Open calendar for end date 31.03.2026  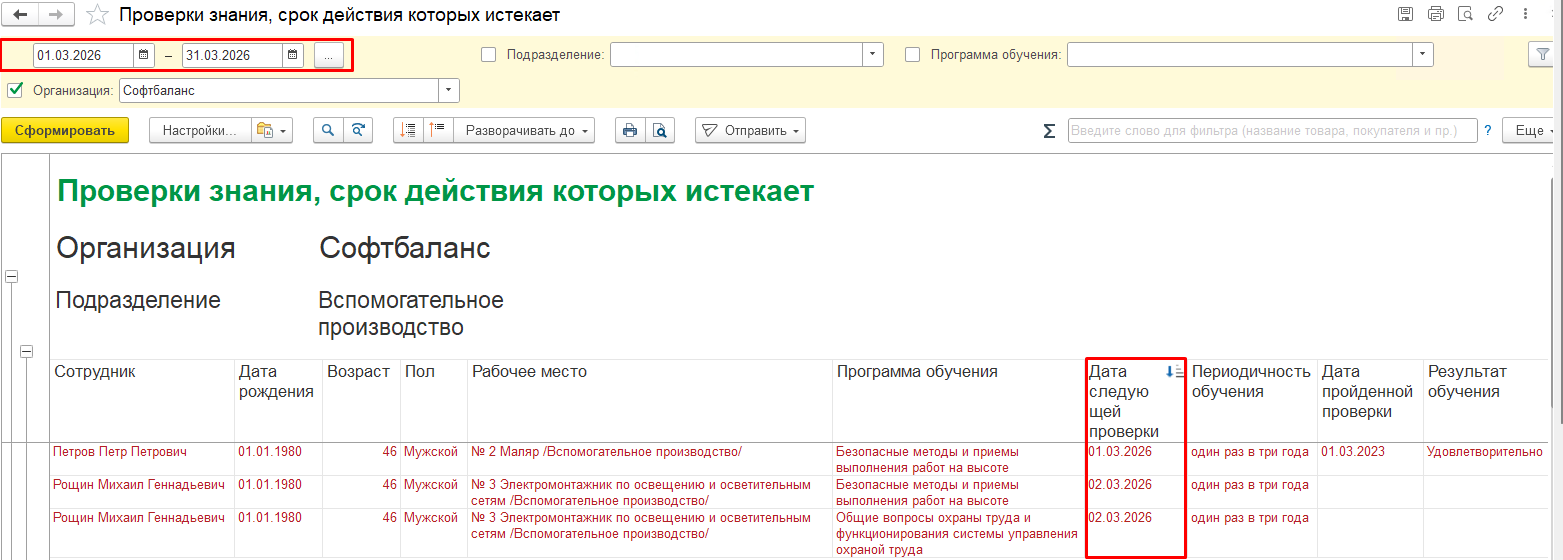click(x=293, y=55)
